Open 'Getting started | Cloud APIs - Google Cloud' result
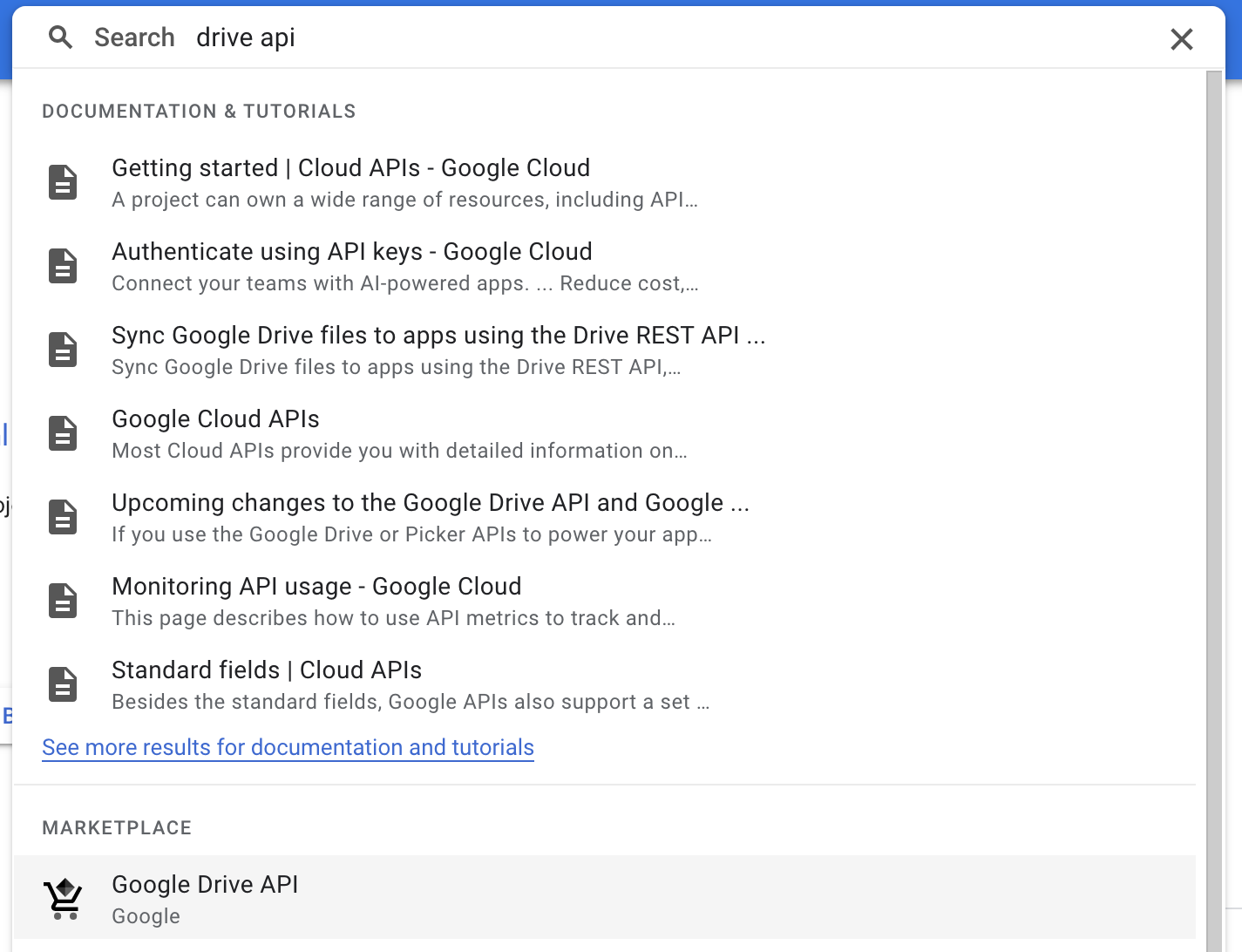The height and width of the screenshot is (952, 1242). 351,167
